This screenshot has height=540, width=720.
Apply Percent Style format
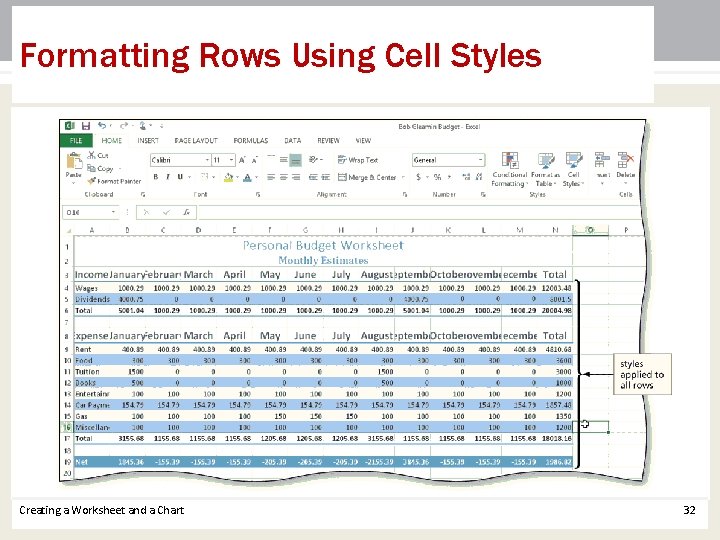(x=437, y=177)
